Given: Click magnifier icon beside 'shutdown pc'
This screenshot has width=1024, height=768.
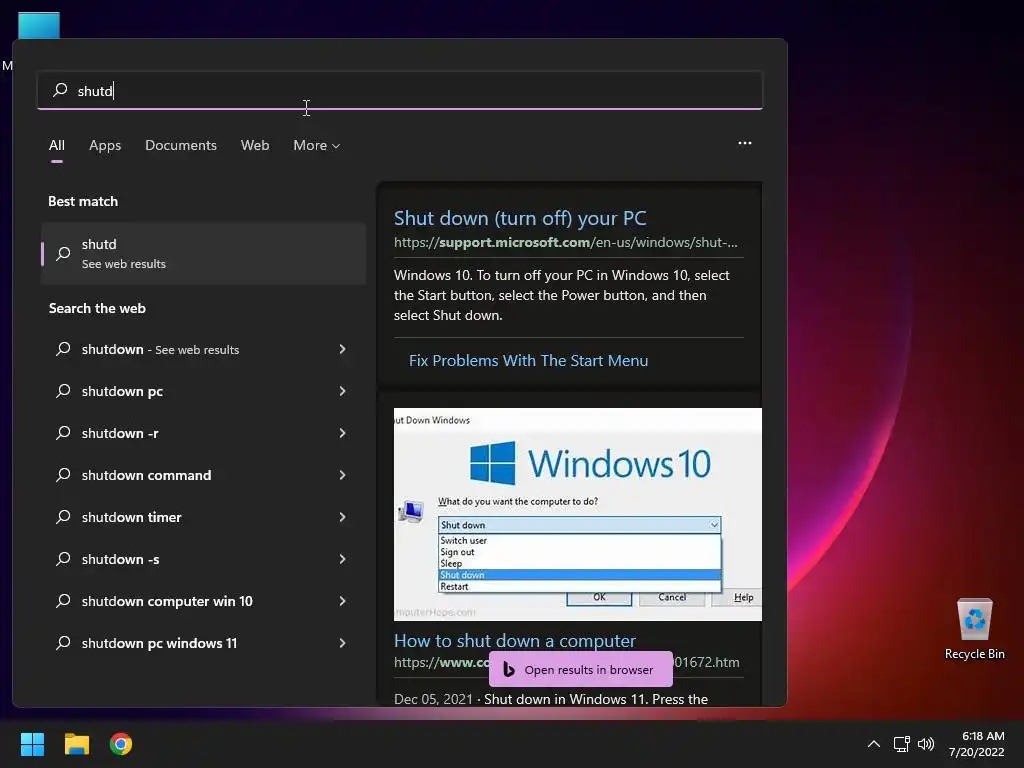Looking at the screenshot, I should pos(63,391).
